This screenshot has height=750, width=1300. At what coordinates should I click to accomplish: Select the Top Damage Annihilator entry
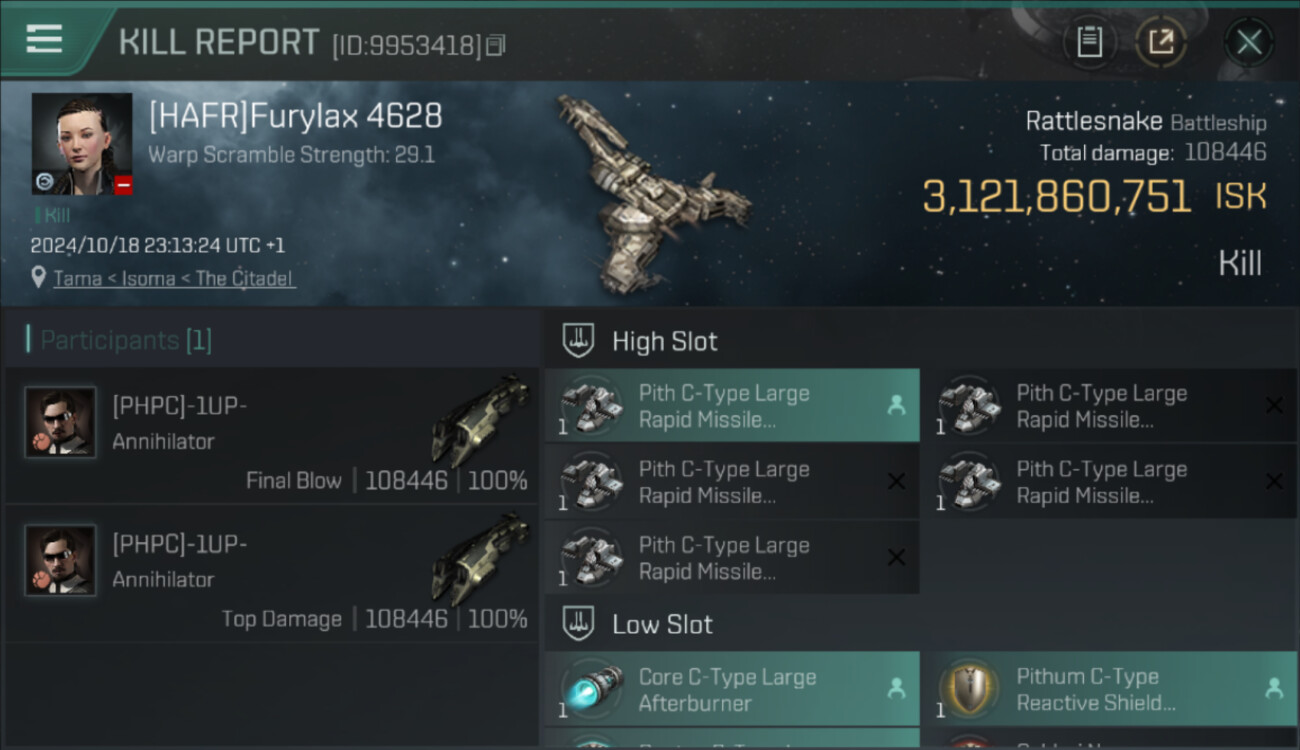271,573
